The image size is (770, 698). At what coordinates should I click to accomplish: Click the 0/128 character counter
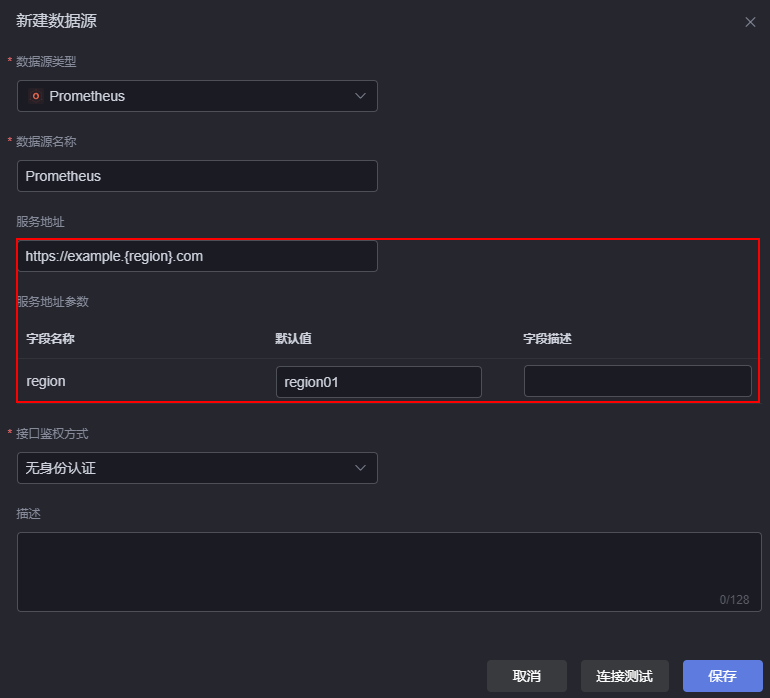tap(734, 599)
